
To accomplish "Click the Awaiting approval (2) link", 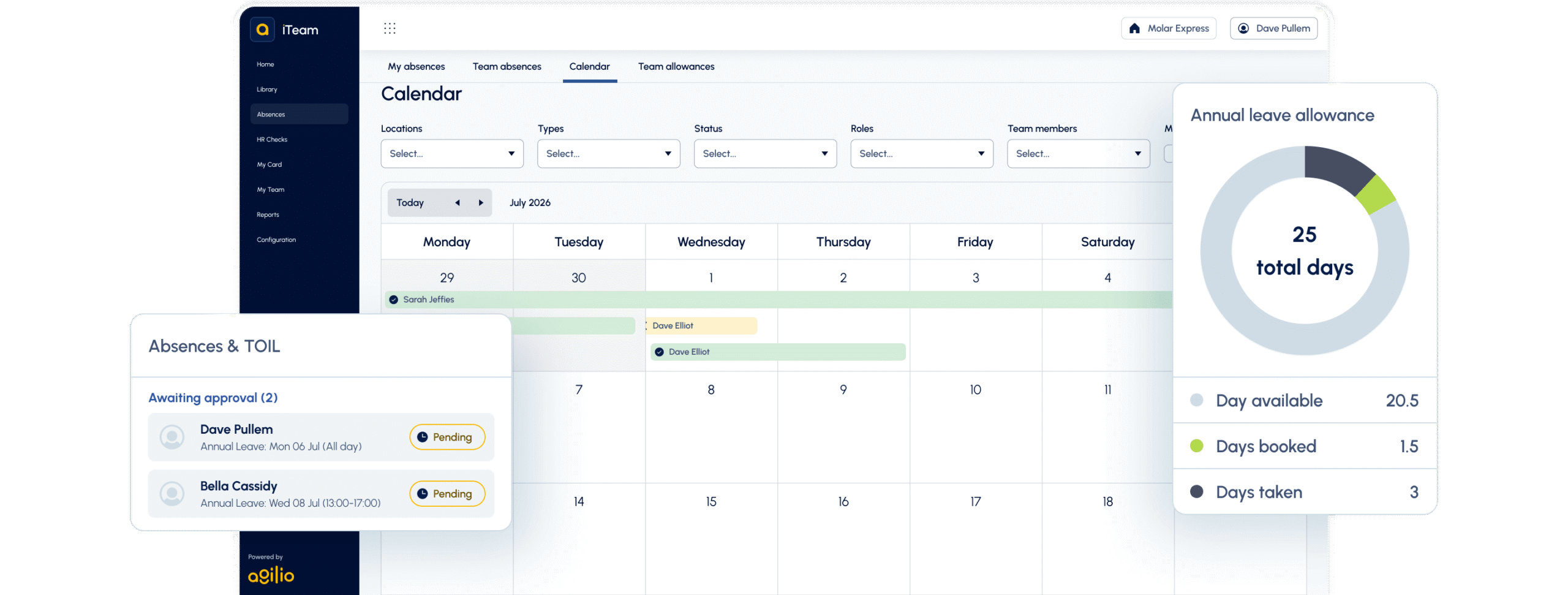I will (x=213, y=398).
